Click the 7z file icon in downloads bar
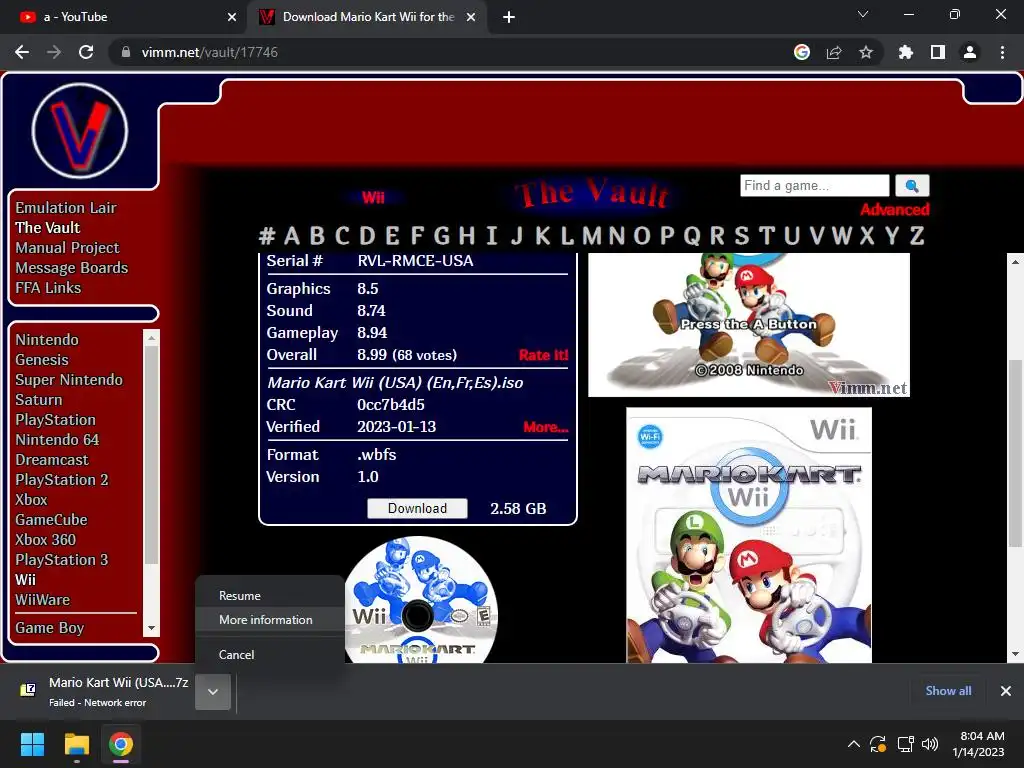Image resolution: width=1024 pixels, height=768 pixels. pos(28,690)
